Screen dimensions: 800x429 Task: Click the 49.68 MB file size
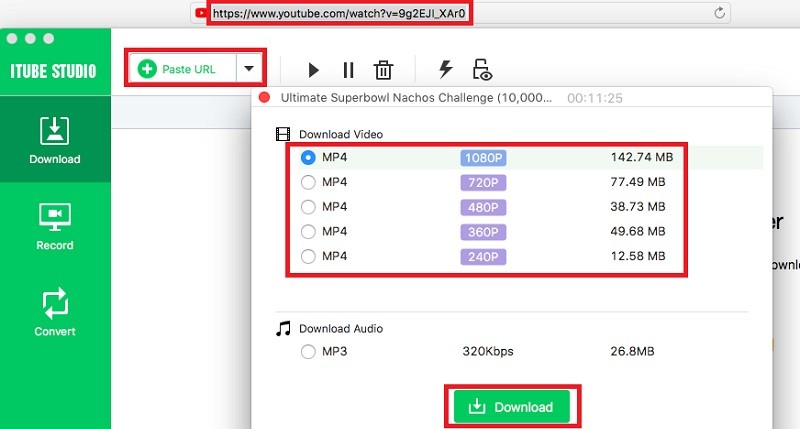point(638,232)
